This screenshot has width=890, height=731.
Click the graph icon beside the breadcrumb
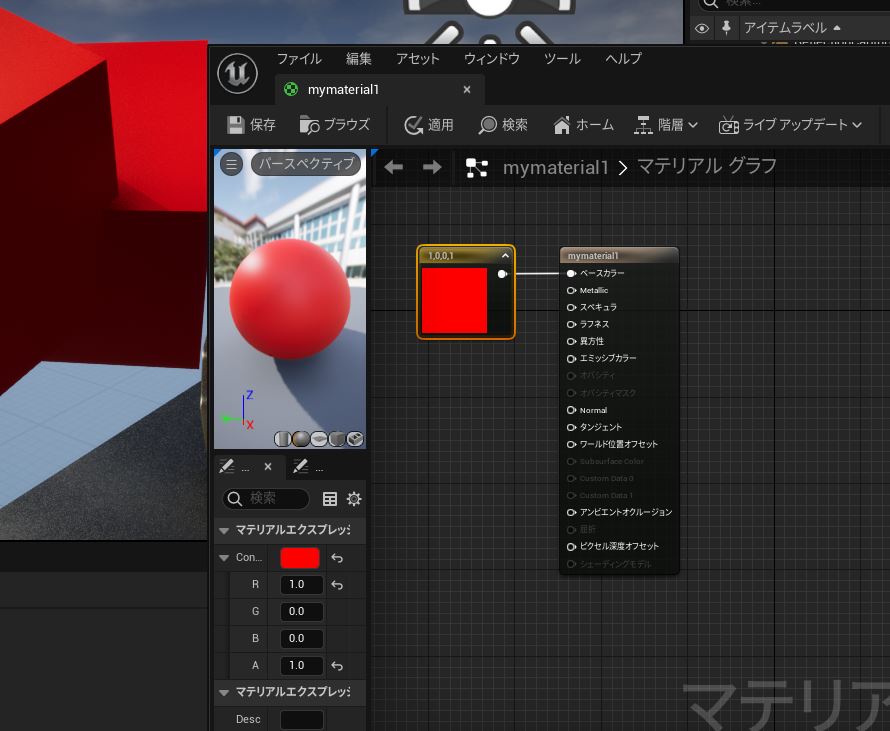coord(477,168)
